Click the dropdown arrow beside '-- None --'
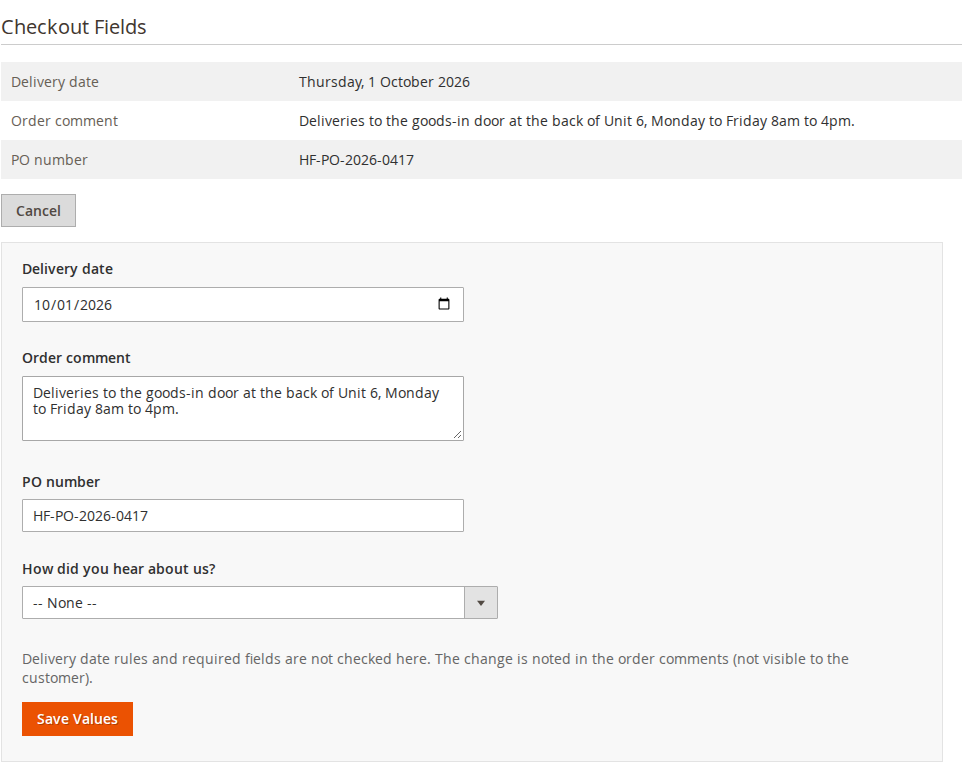 click(481, 602)
